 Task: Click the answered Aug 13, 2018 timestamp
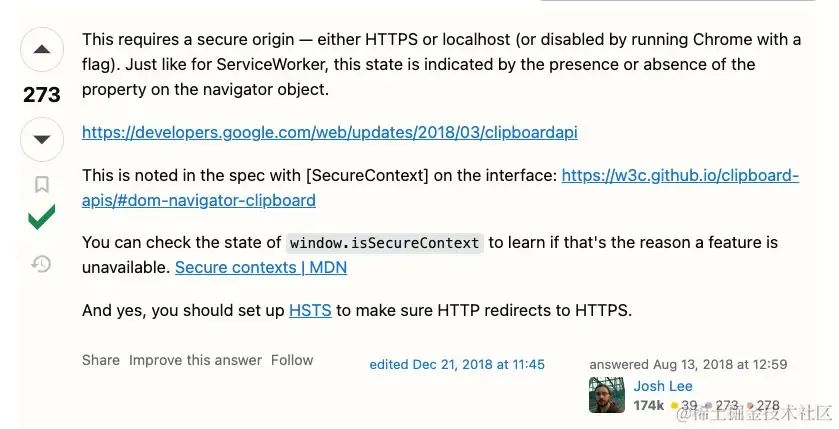point(688,365)
